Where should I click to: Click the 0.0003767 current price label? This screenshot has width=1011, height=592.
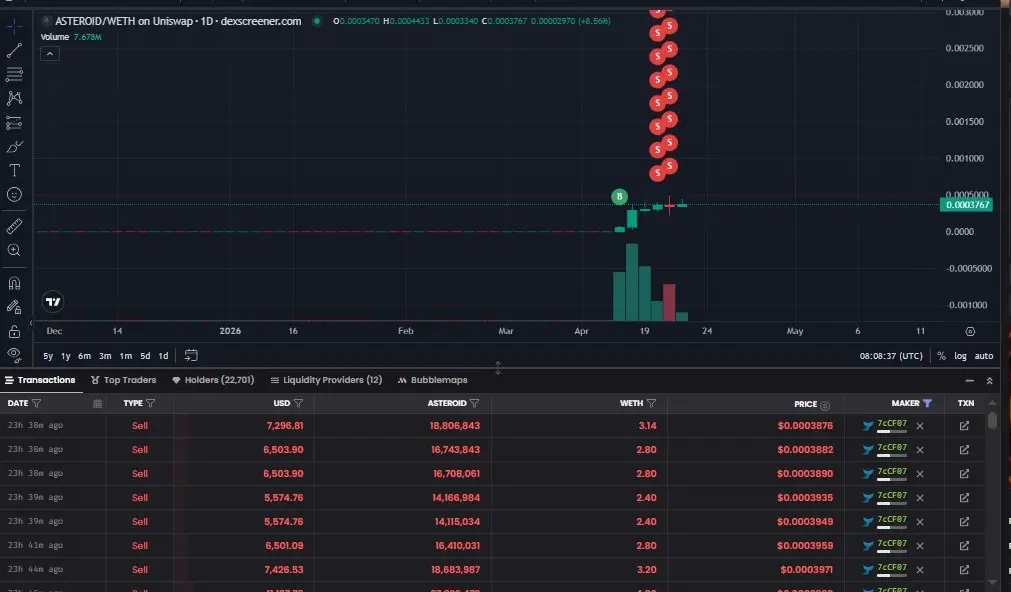pyautogui.click(x=966, y=205)
